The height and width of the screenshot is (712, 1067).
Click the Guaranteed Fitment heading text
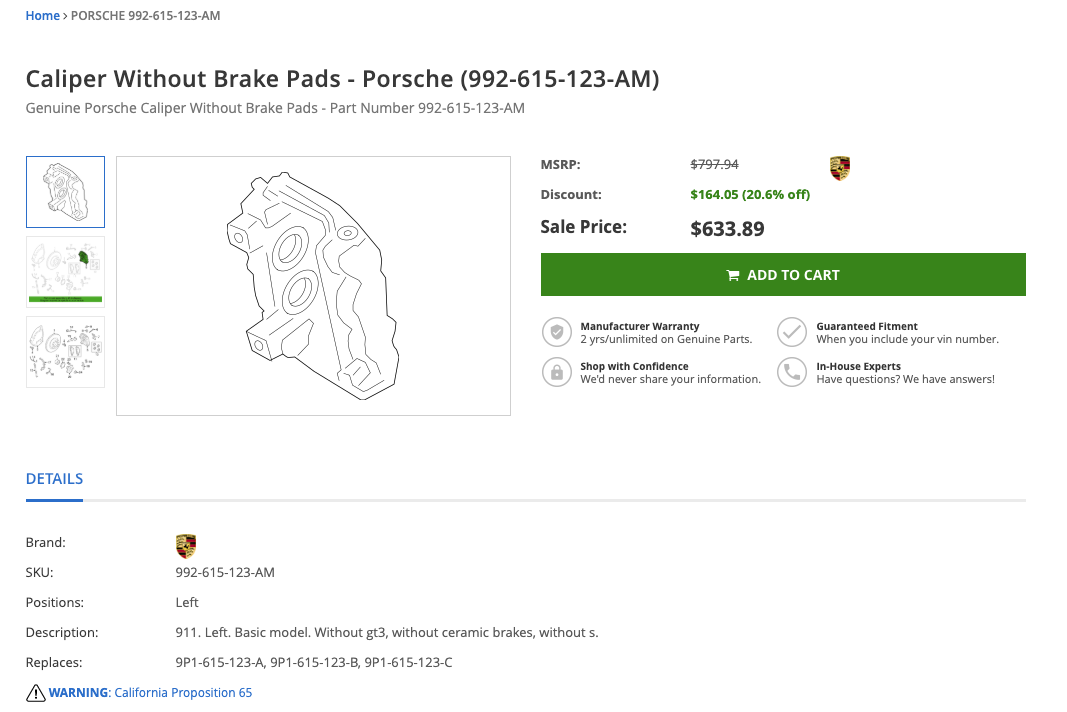(x=867, y=327)
